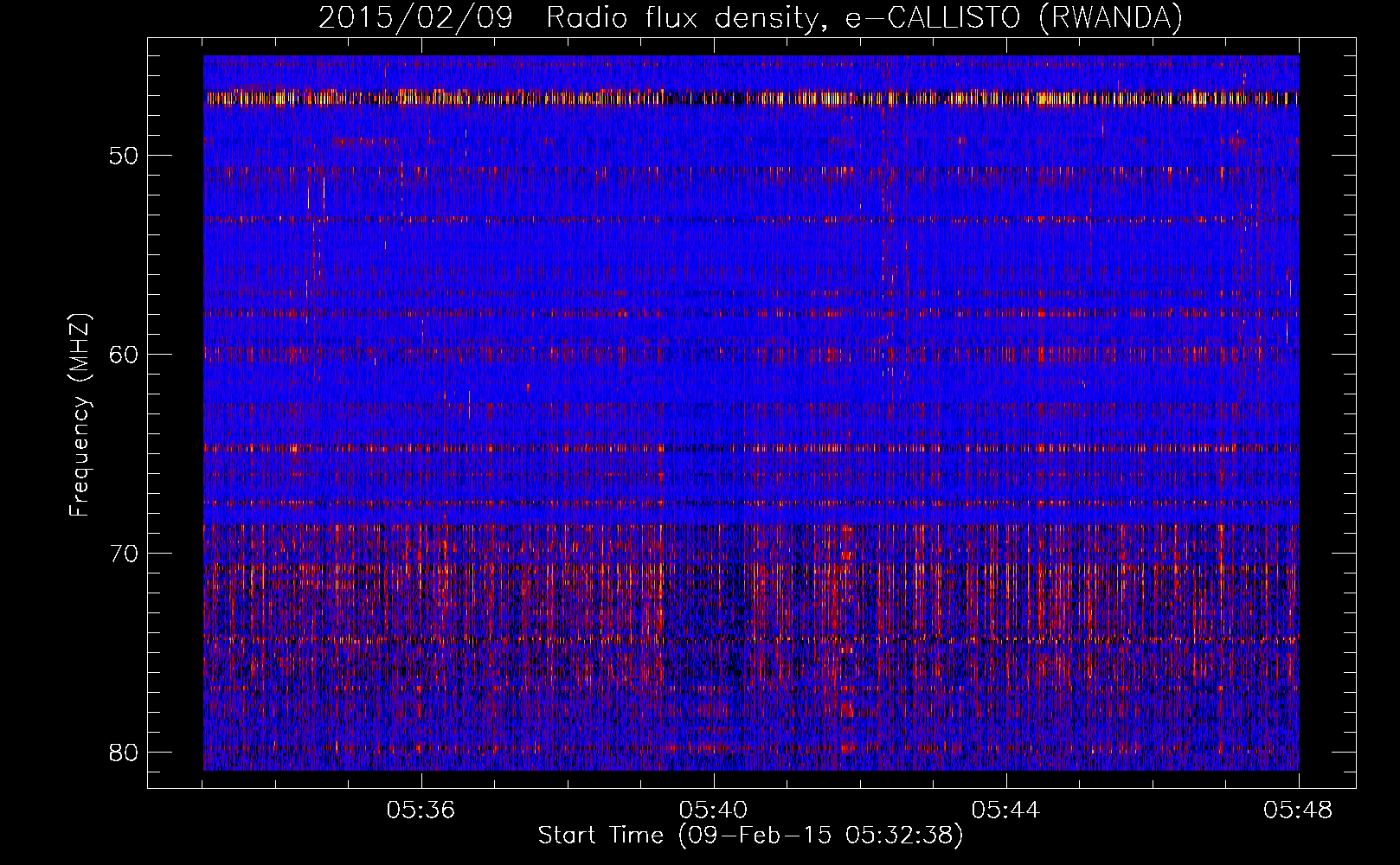
Task: Click the frequency tick label "70"
Action: pyautogui.click(x=124, y=554)
